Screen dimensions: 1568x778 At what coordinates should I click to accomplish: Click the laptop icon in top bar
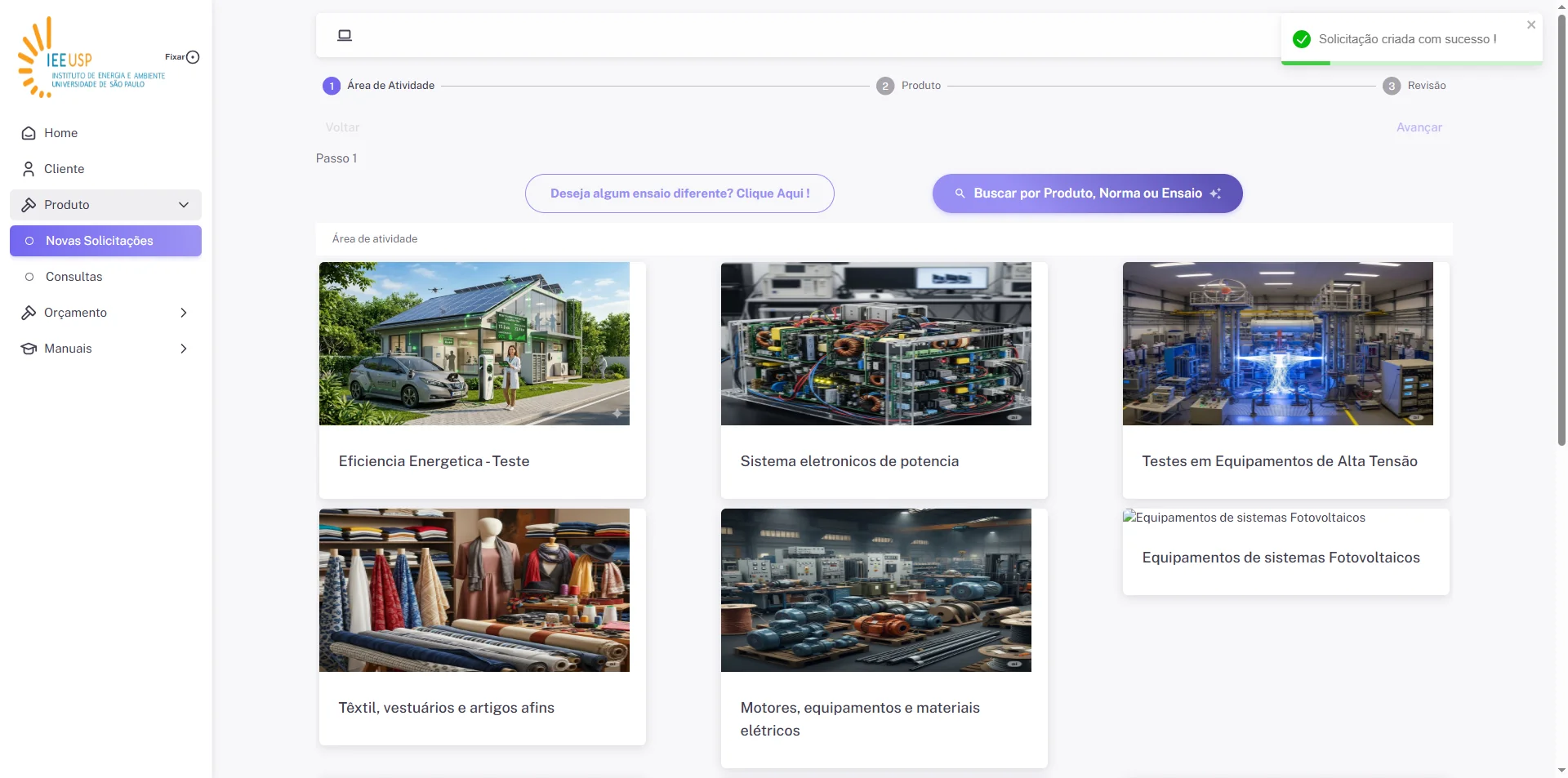coord(345,35)
